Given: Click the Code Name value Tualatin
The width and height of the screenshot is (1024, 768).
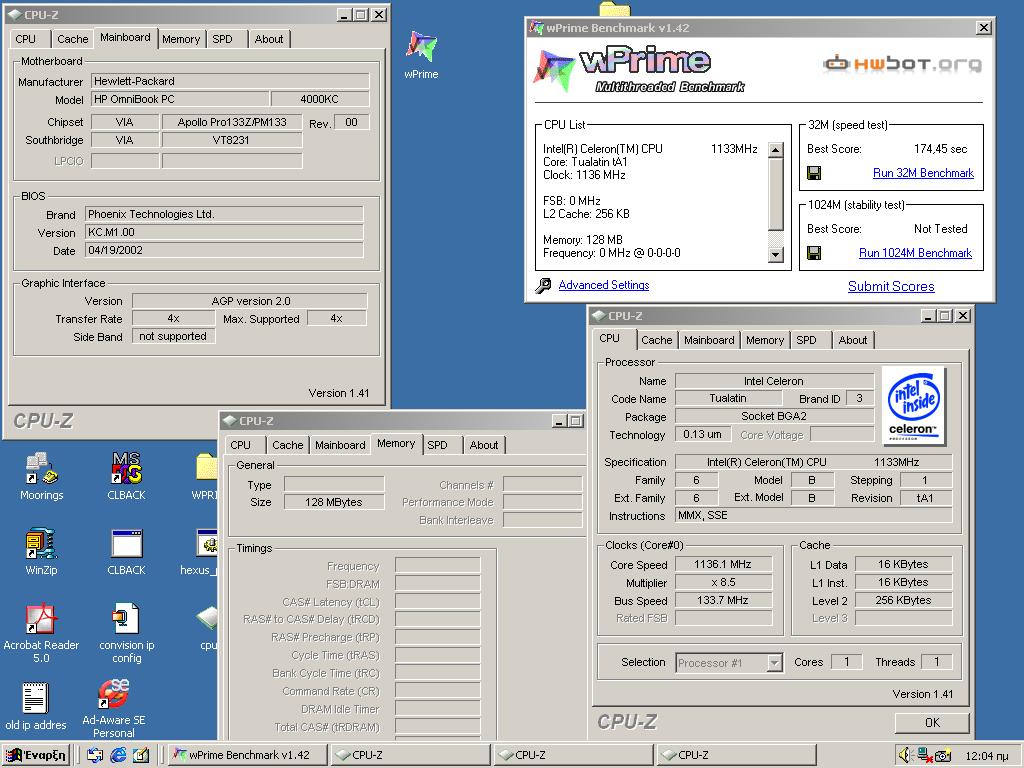Looking at the screenshot, I should coord(728,398).
